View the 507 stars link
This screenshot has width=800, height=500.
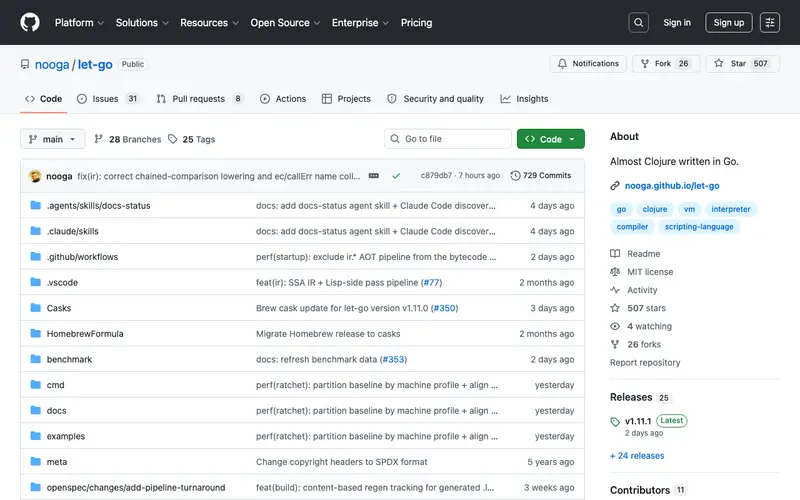pyautogui.click(x=638, y=308)
